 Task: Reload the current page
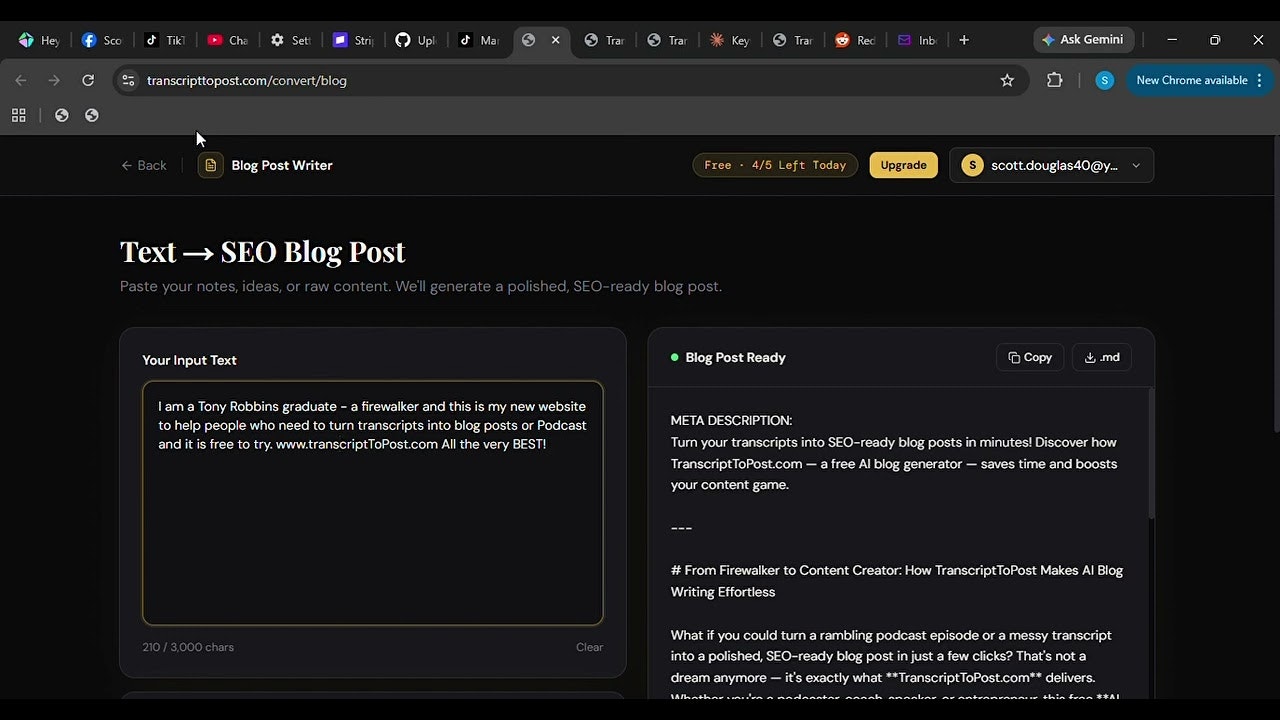coord(88,80)
